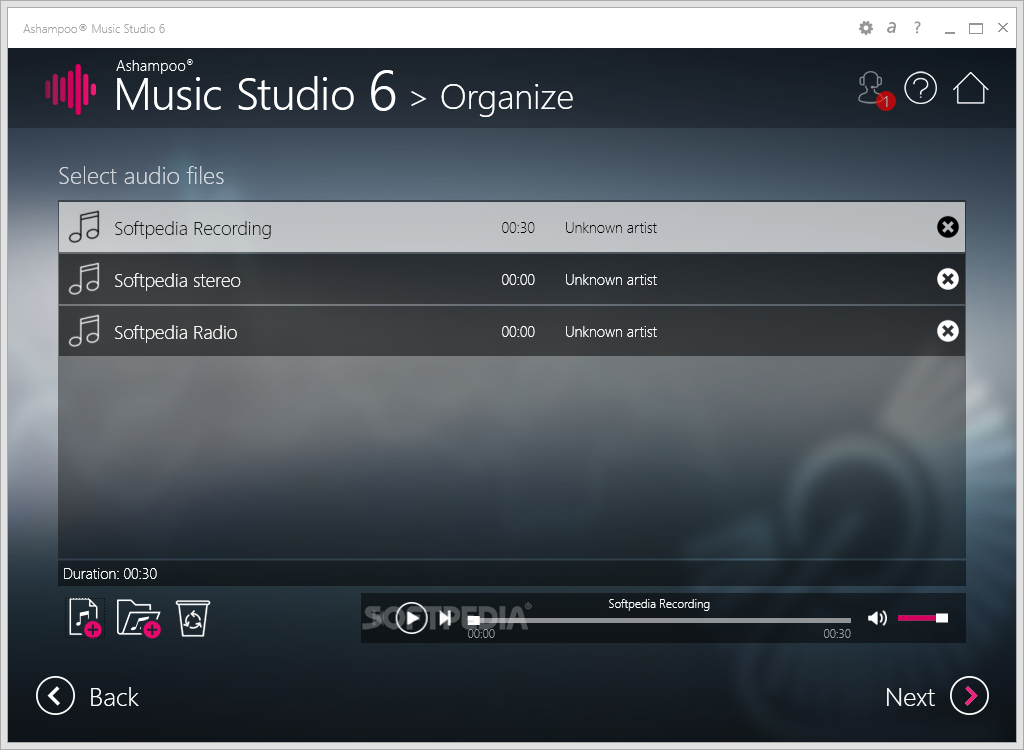Open the circled help icon

click(x=921, y=88)
